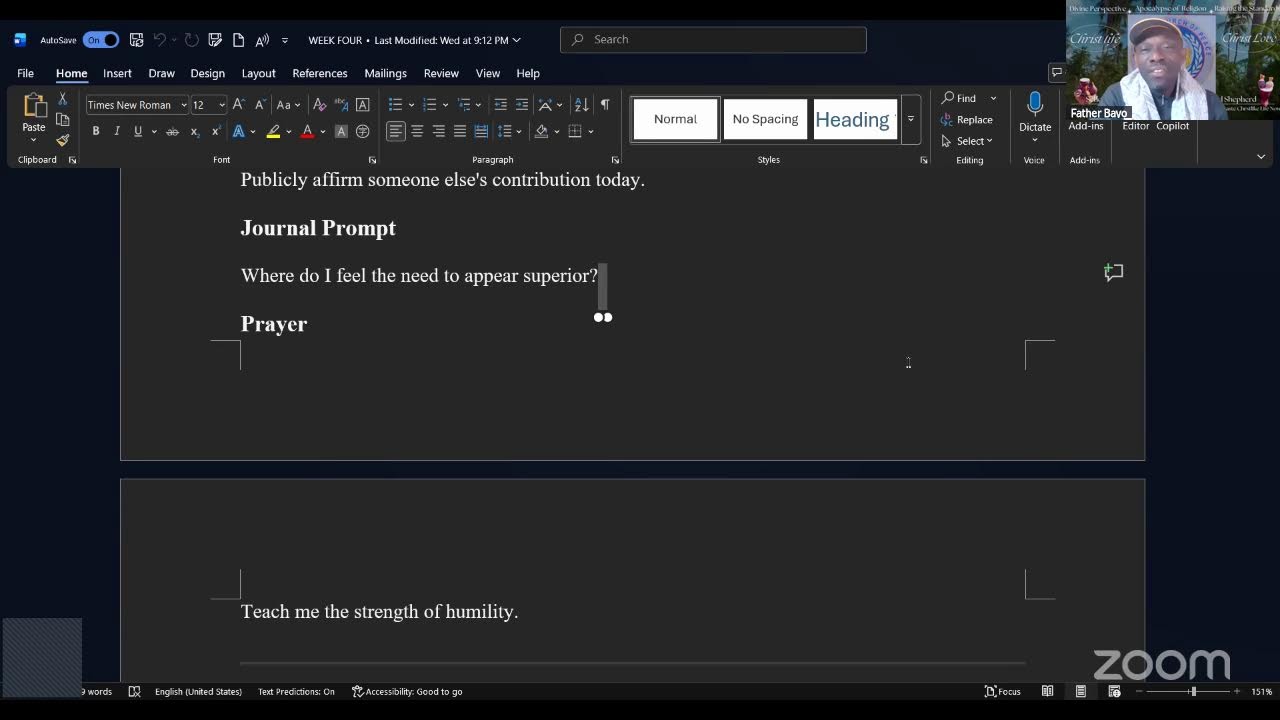Switch to the Review tab
Viewport: 1280px width, 720px height.
(441, 73)
